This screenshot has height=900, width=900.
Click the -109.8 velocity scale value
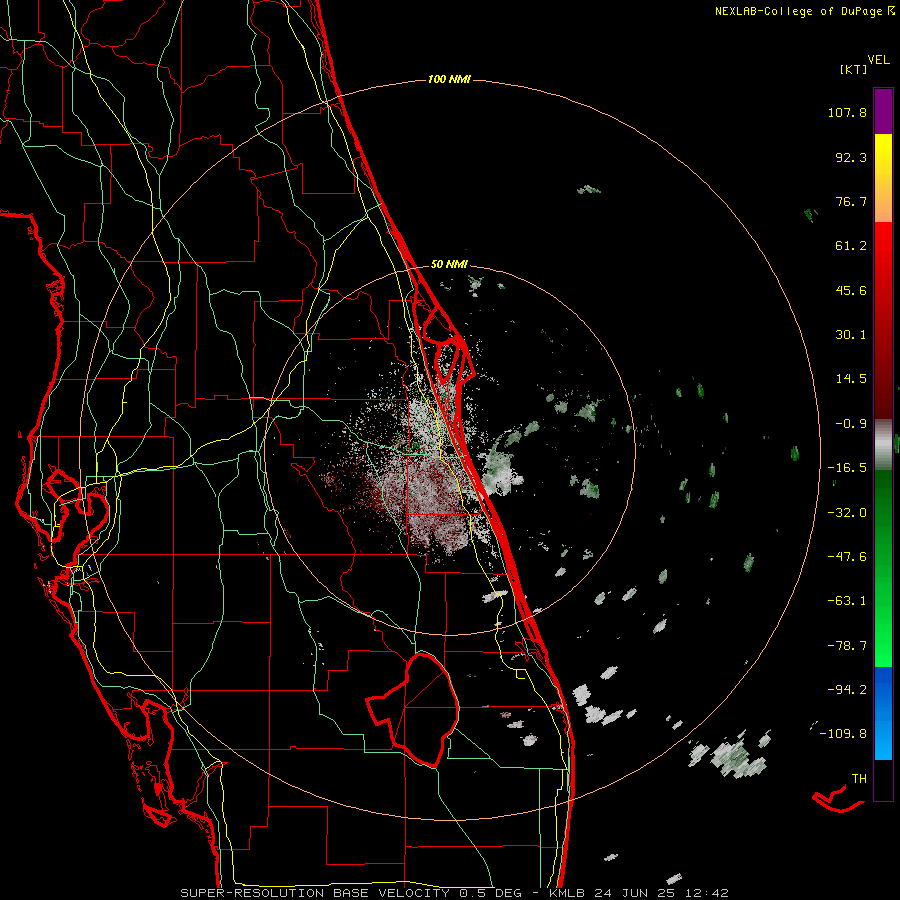click(843, 734)
